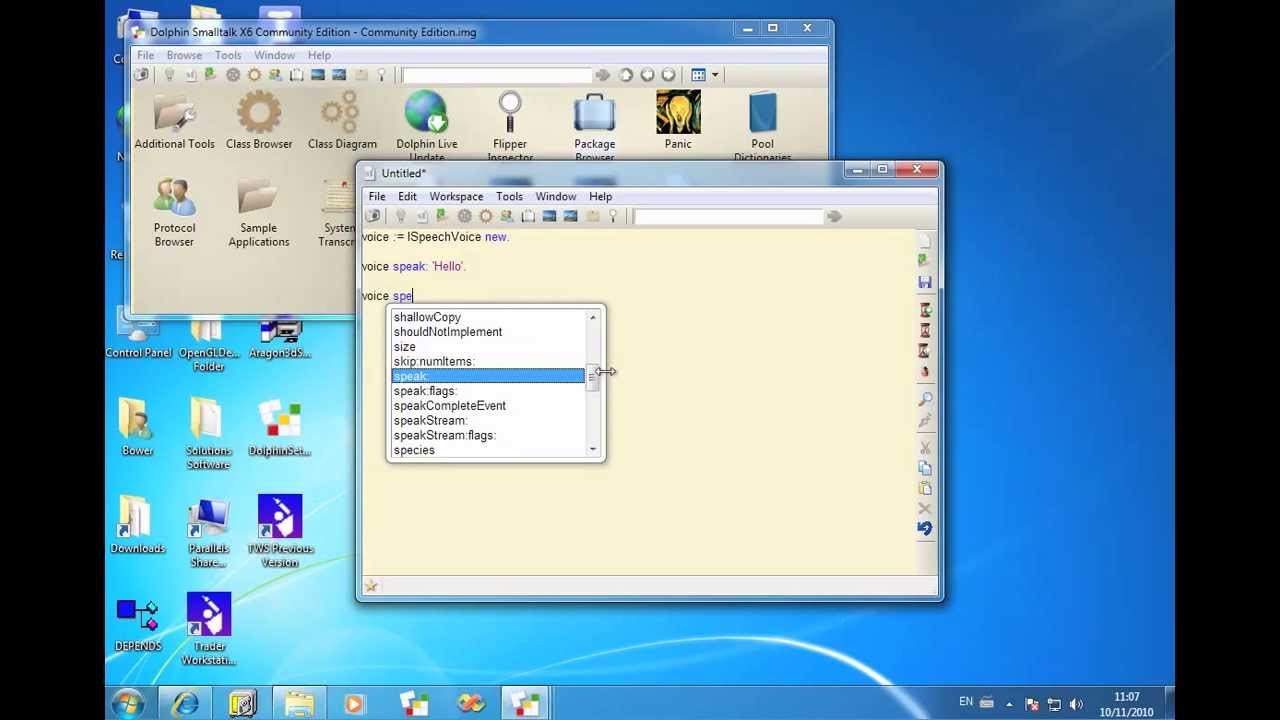1280x720 pixels.
Task: Open Class Diagram tool
Action: pos(342,121)
